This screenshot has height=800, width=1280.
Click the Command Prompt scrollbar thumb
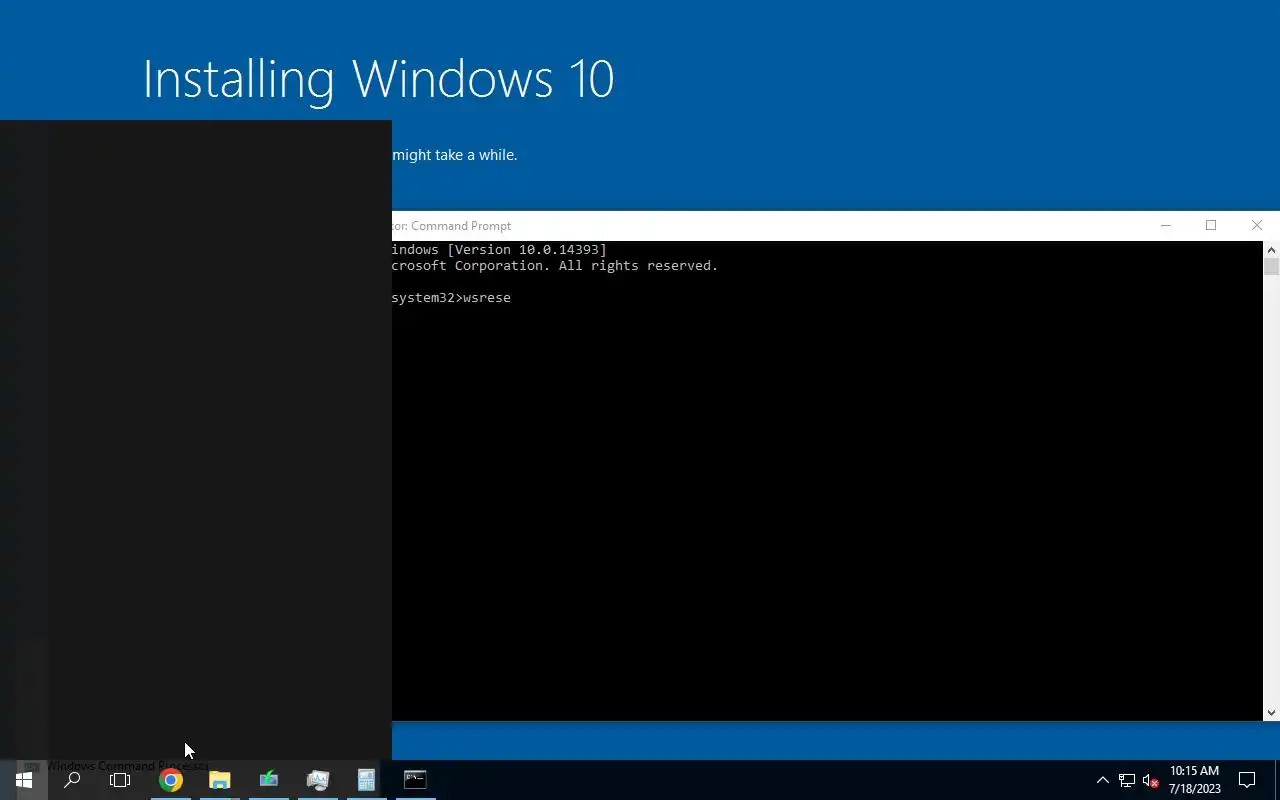[x=1271, y=267]
